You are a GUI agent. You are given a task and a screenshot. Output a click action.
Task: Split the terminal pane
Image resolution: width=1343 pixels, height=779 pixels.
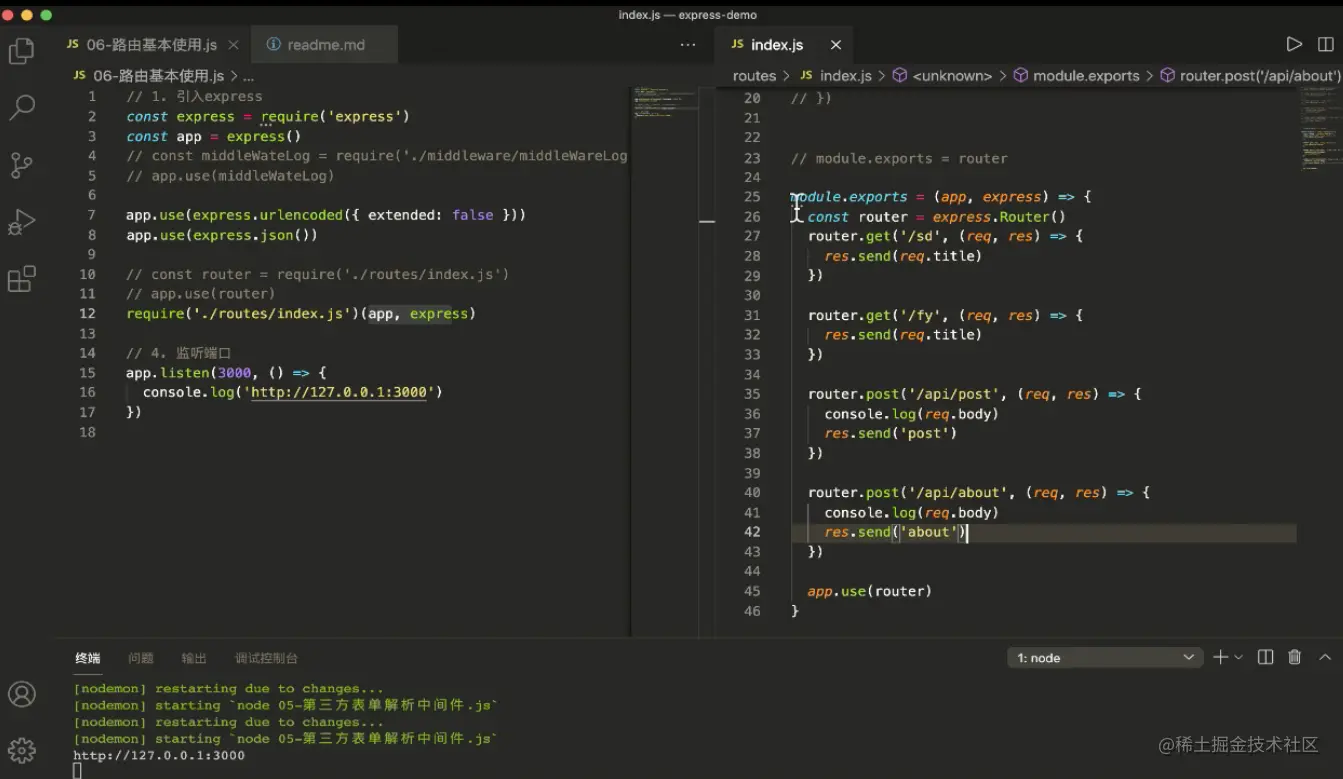[x=1265, y=657]
